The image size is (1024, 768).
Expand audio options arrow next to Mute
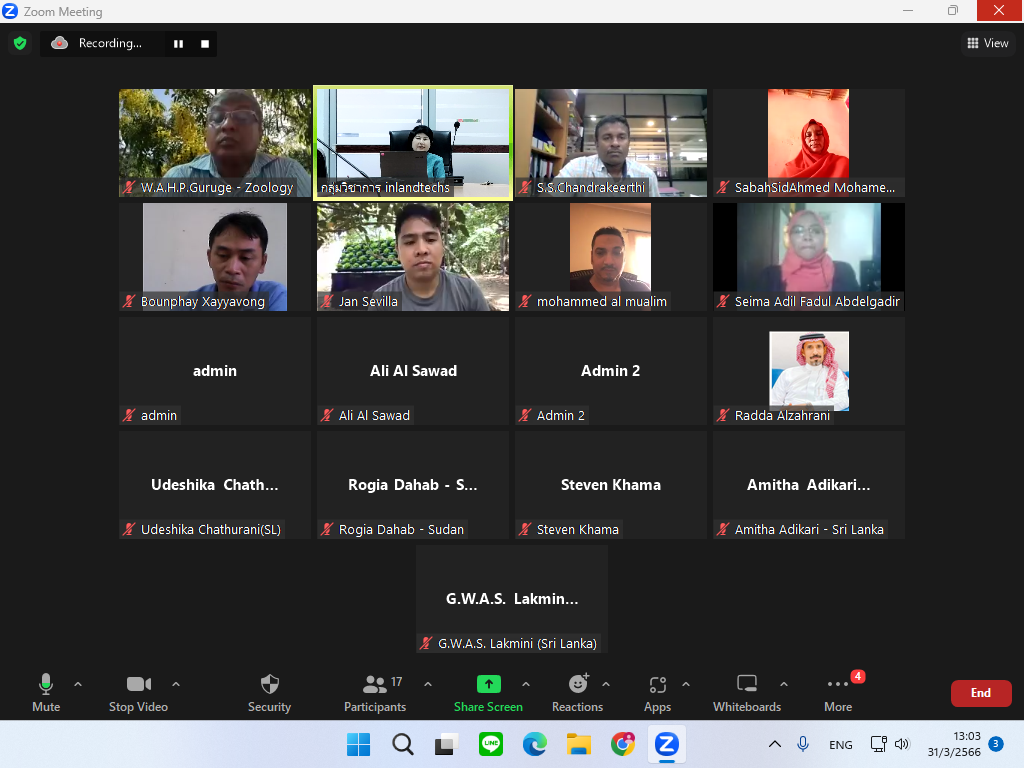pos(78,684)
